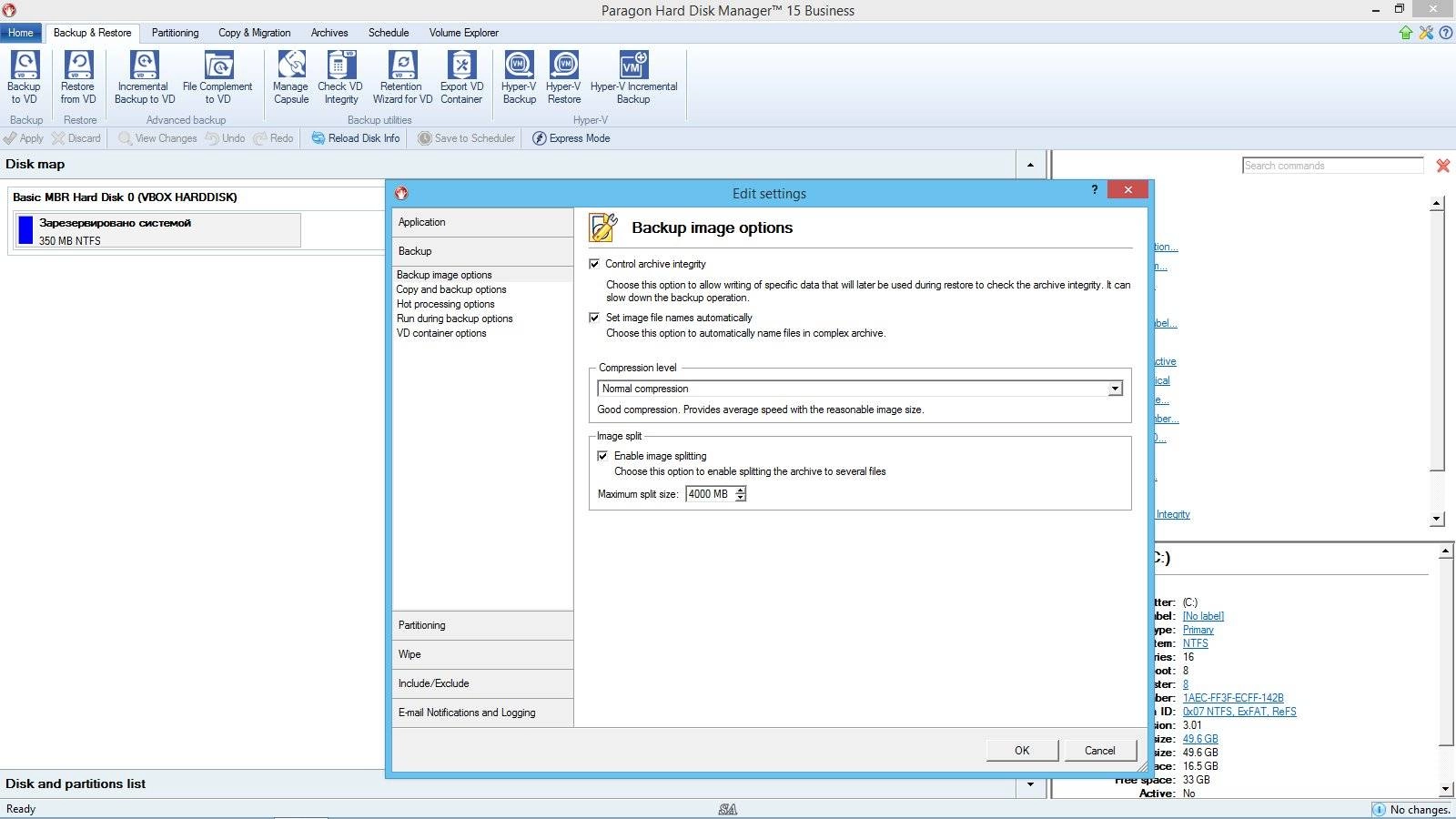
Task: Open the Volume Explorer tab
Action: (464, 33)
